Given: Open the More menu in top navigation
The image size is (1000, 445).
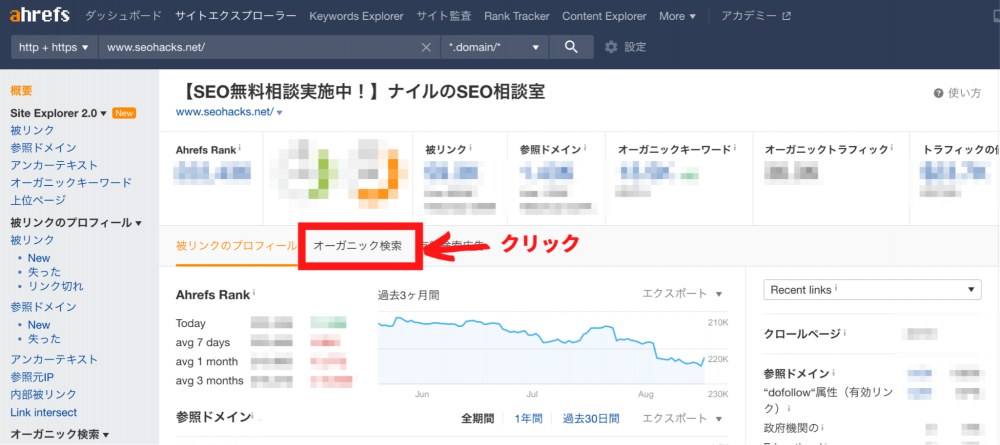Looking at the screenshot, I should (677, 16).
